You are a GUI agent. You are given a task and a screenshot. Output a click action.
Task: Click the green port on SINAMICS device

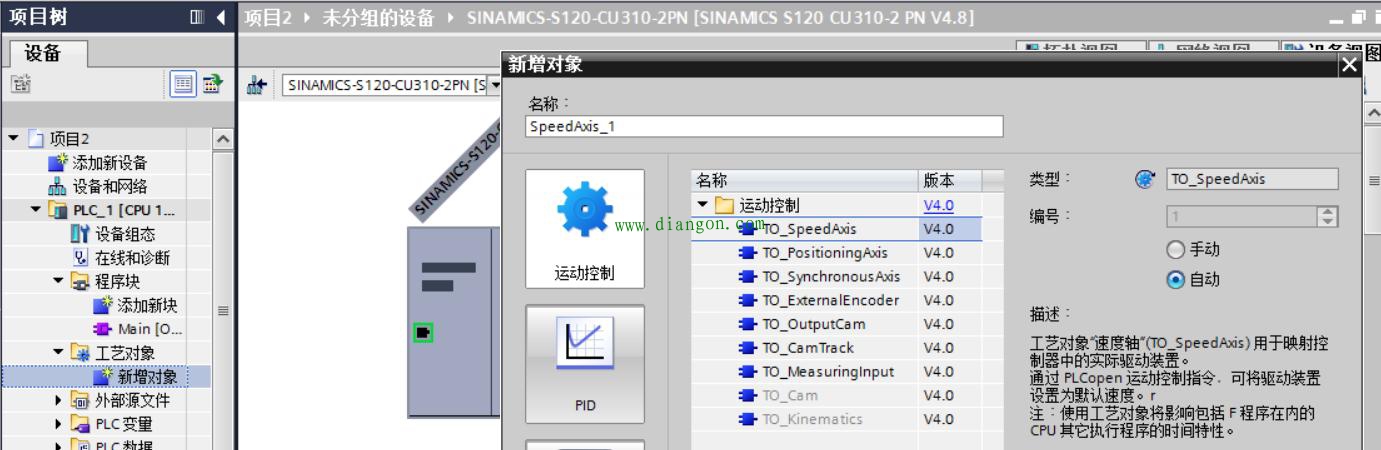[x=422, y=332]
